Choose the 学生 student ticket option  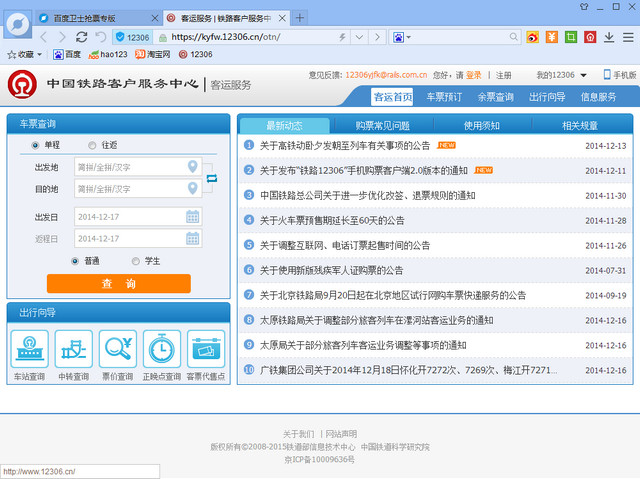click(x=136, y=261)
